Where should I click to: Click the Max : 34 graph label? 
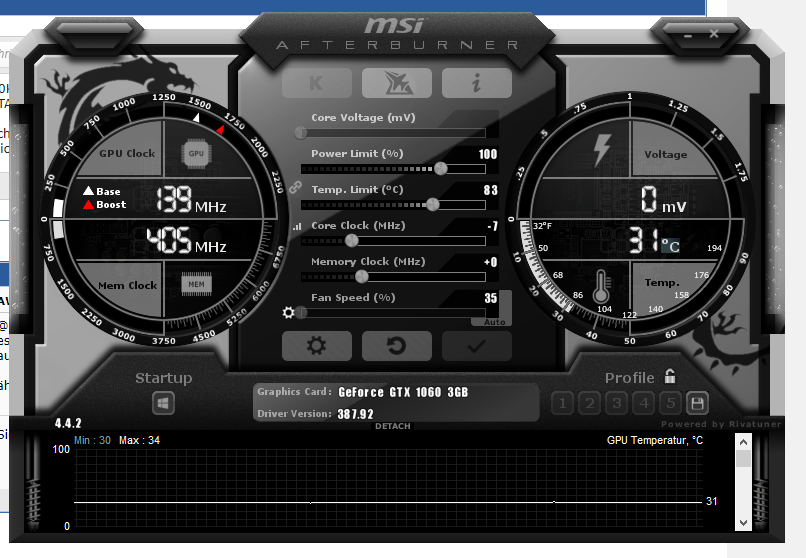pos(139,440)
